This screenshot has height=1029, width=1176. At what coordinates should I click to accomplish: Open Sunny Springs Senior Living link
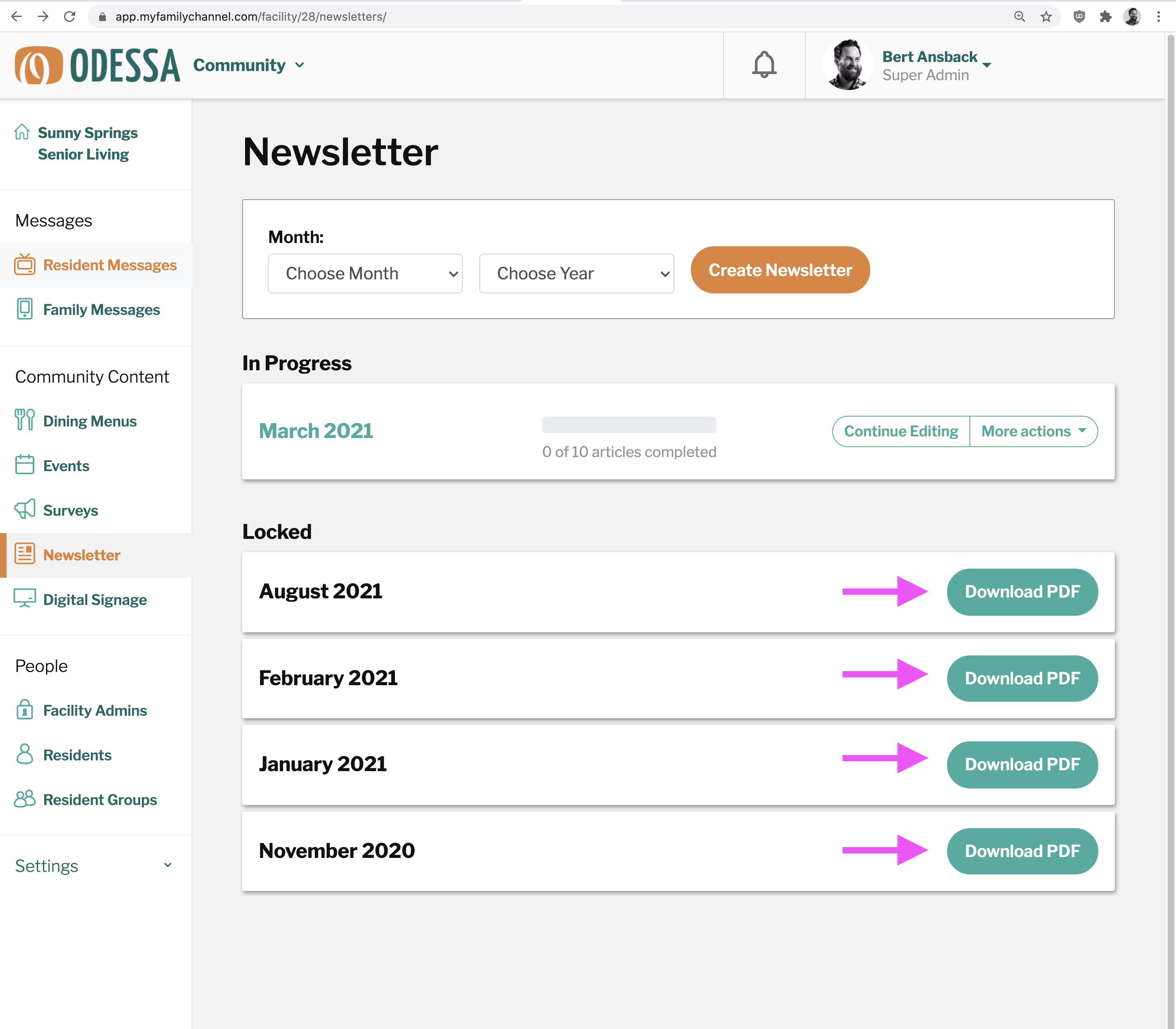(87, 143)
